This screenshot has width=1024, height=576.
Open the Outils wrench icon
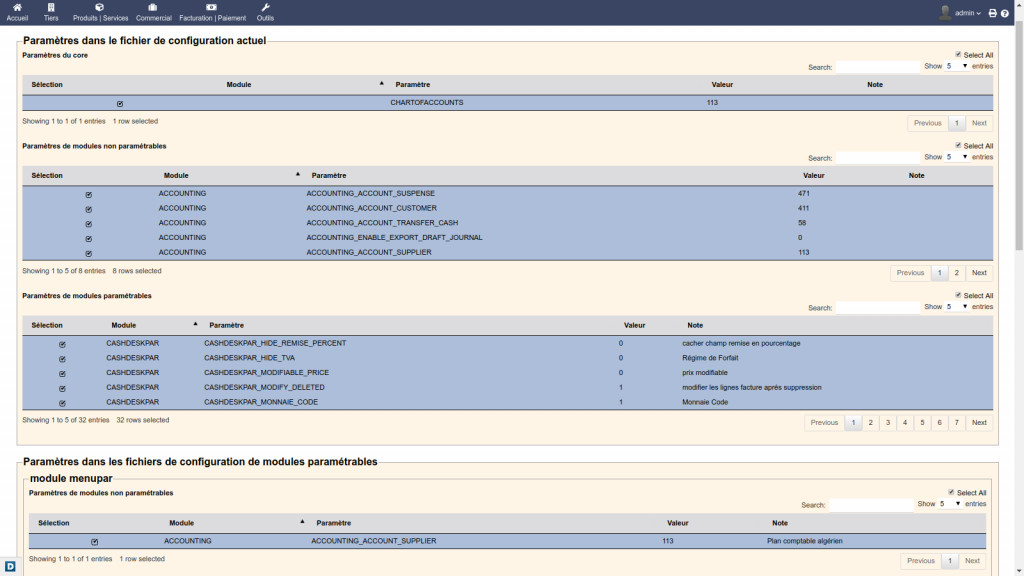point(265,8)
